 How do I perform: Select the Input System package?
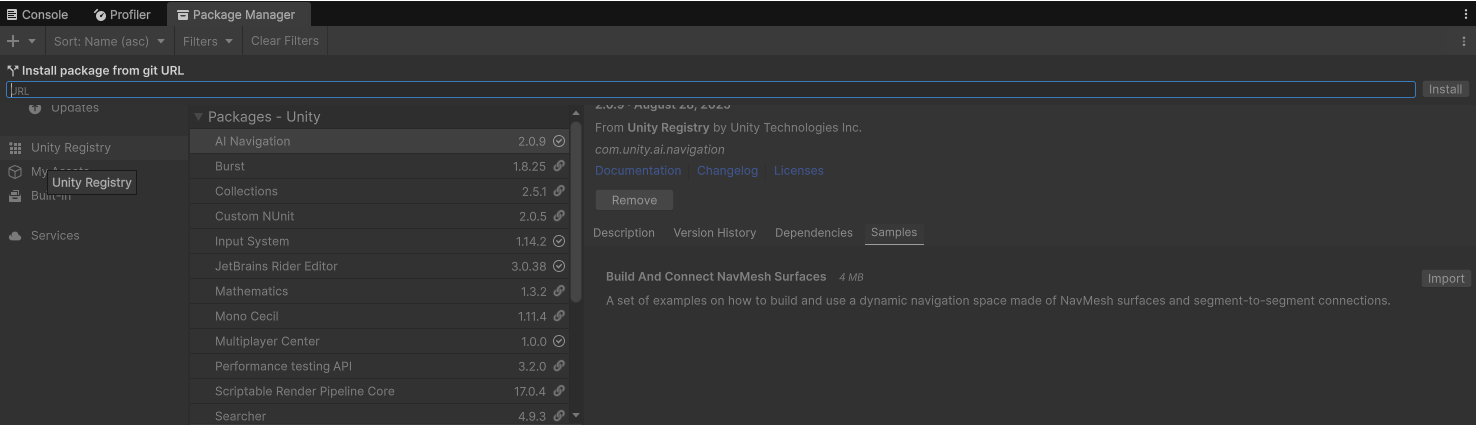[x=379, y=241]
